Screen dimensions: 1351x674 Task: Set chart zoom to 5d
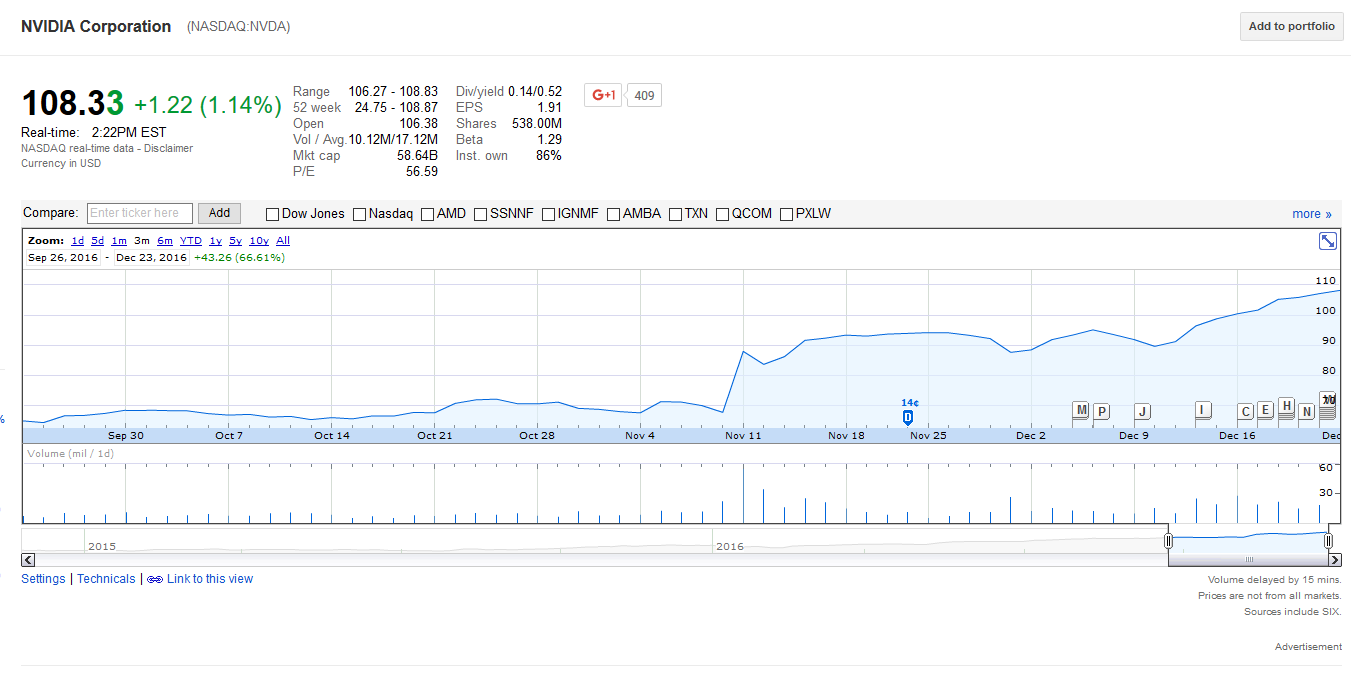[97, 241]
